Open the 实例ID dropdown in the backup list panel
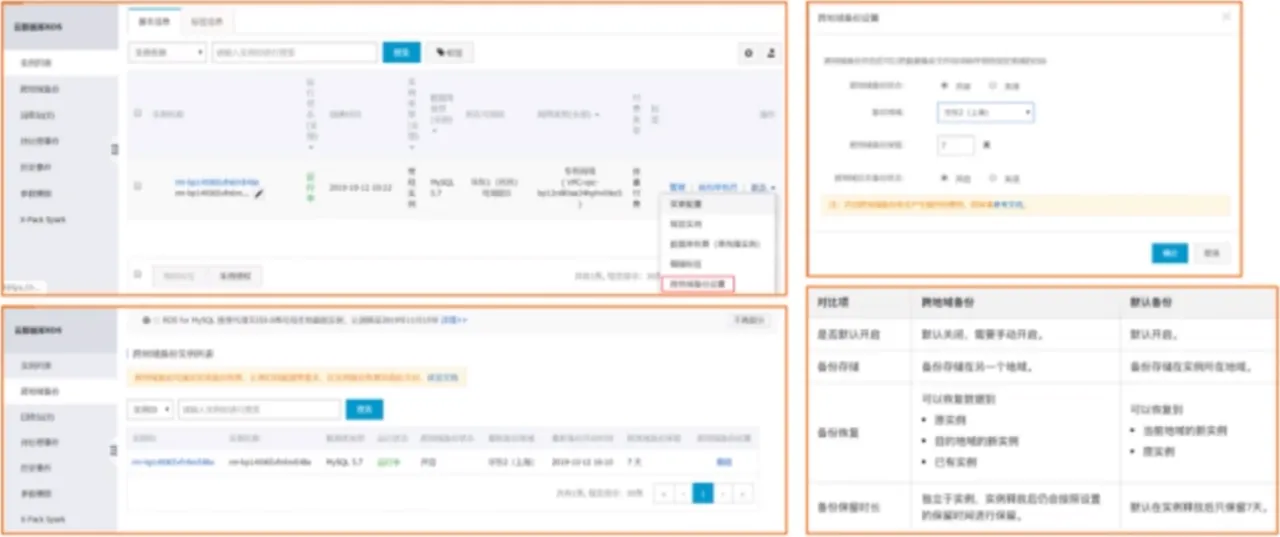 [x=150, y=409]
